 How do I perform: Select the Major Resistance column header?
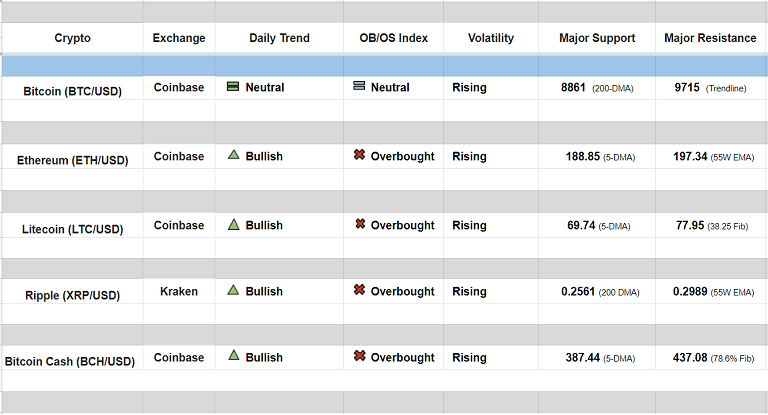710,38
